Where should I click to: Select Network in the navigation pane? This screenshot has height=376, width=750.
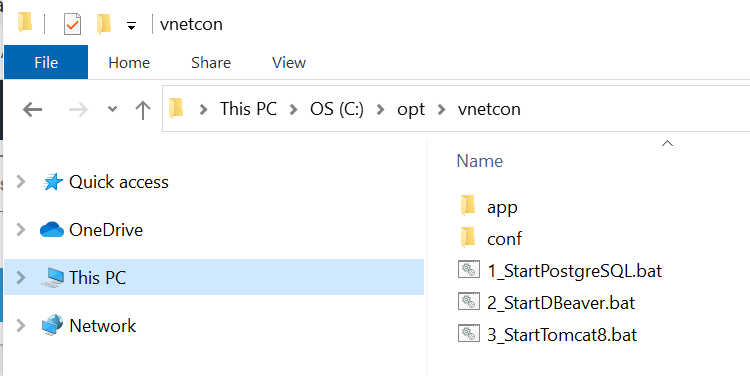click(102, 326)
